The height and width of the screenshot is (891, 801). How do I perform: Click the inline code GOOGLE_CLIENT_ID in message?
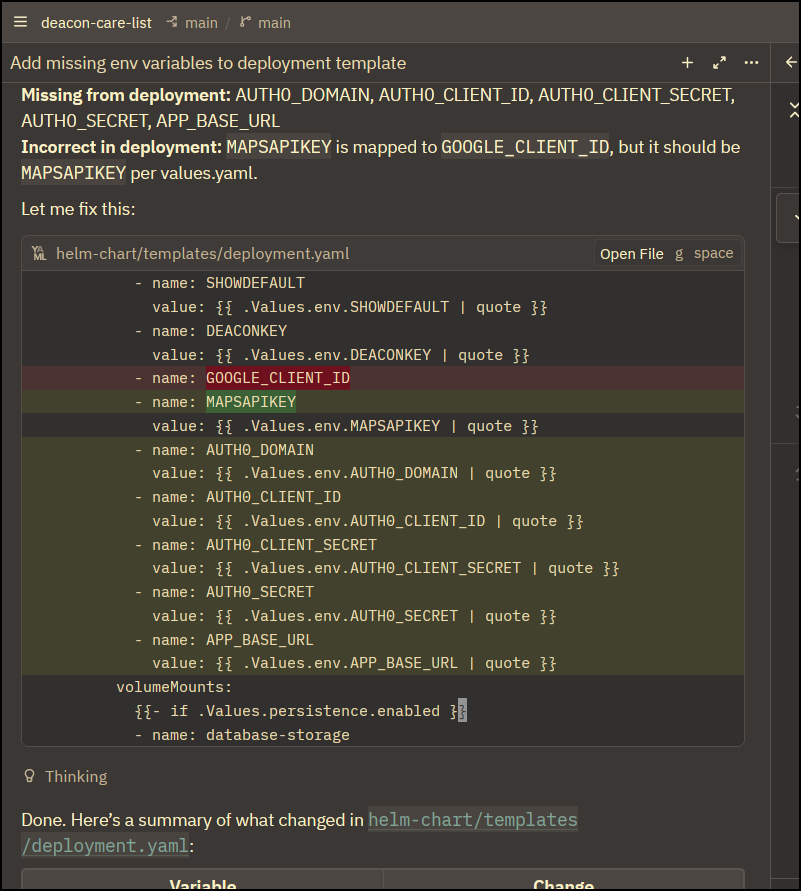(x=525, y=147)
